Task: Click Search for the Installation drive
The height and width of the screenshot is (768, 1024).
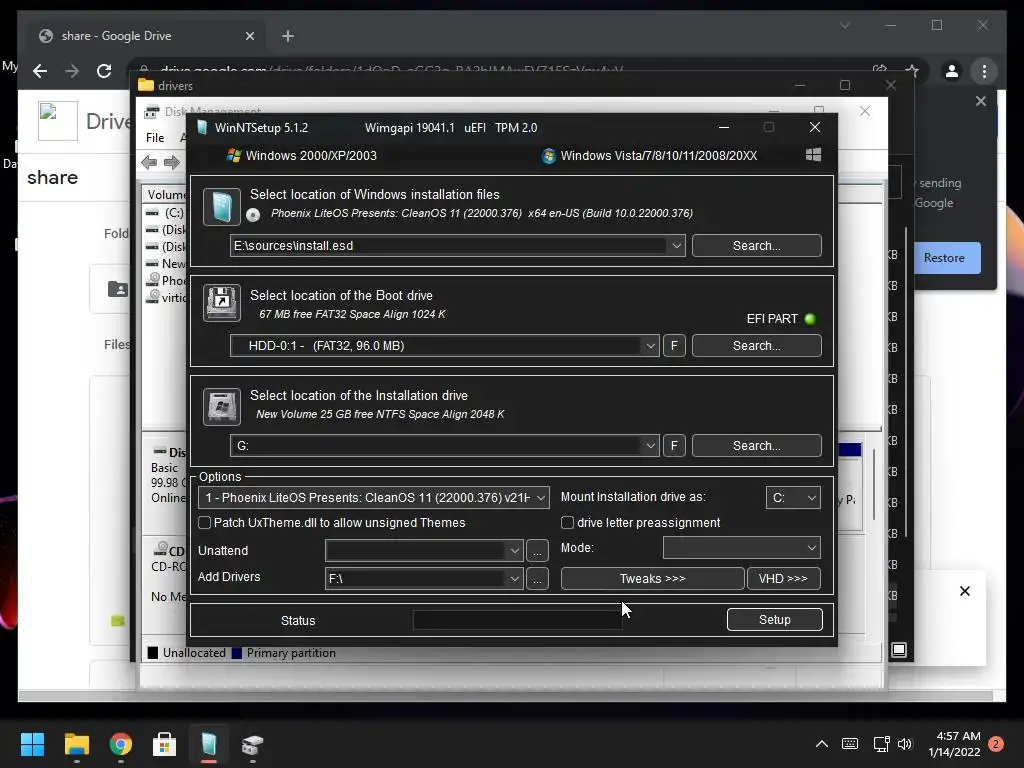Action: point(756,445)
